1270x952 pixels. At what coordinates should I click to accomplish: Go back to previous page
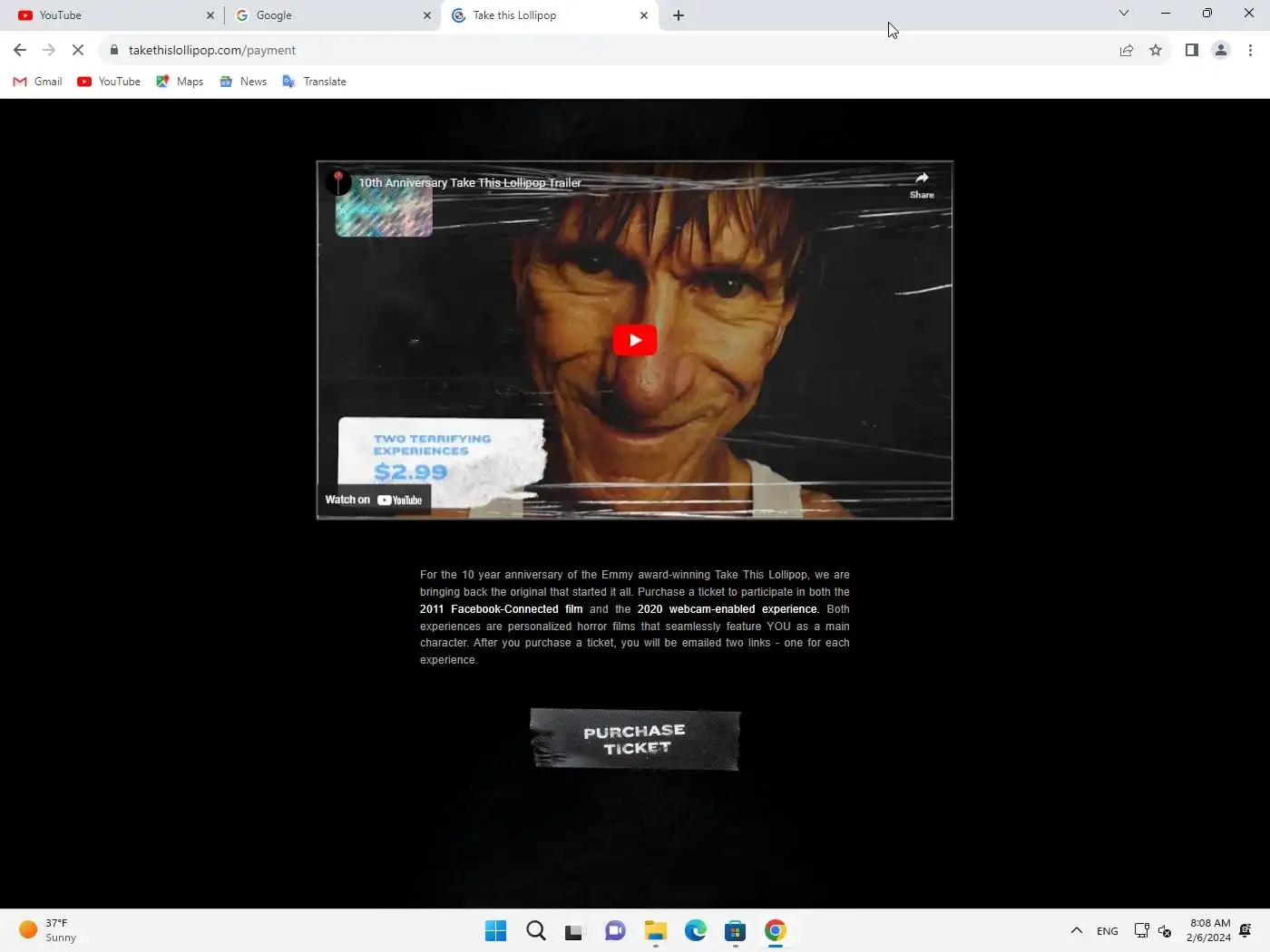pos(20,50)
